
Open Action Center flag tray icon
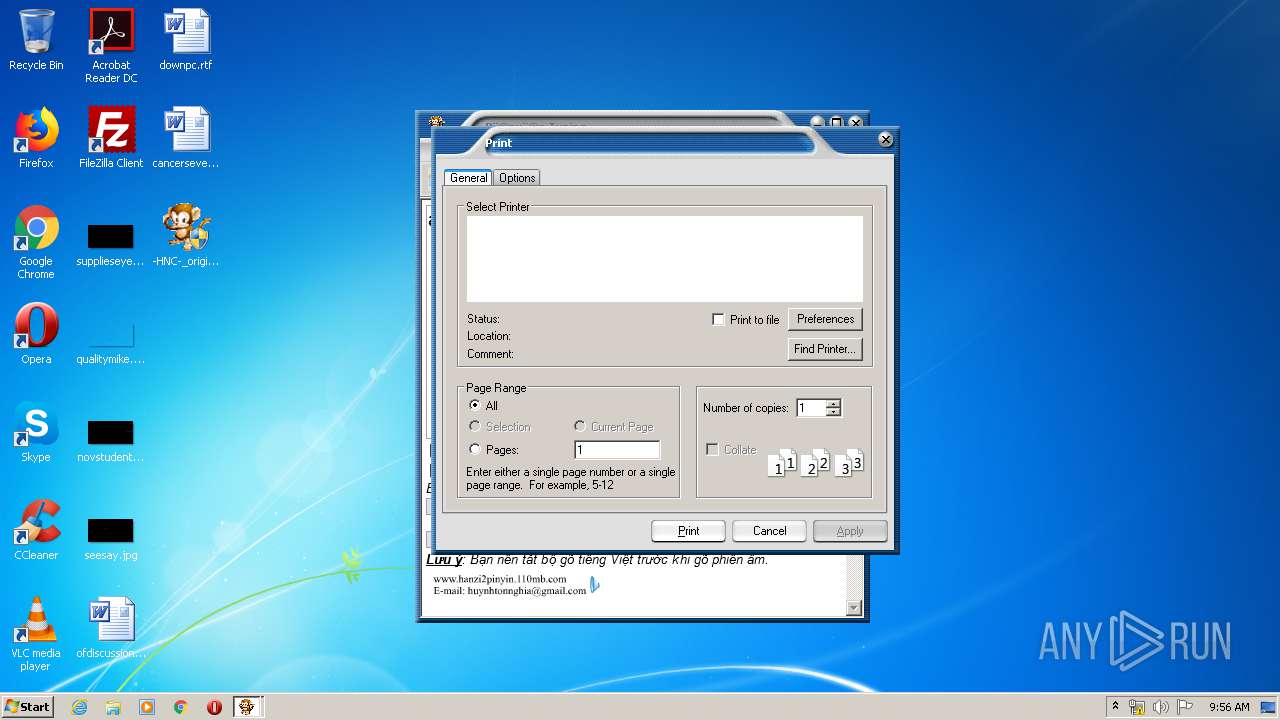[x=1185, y=707]
